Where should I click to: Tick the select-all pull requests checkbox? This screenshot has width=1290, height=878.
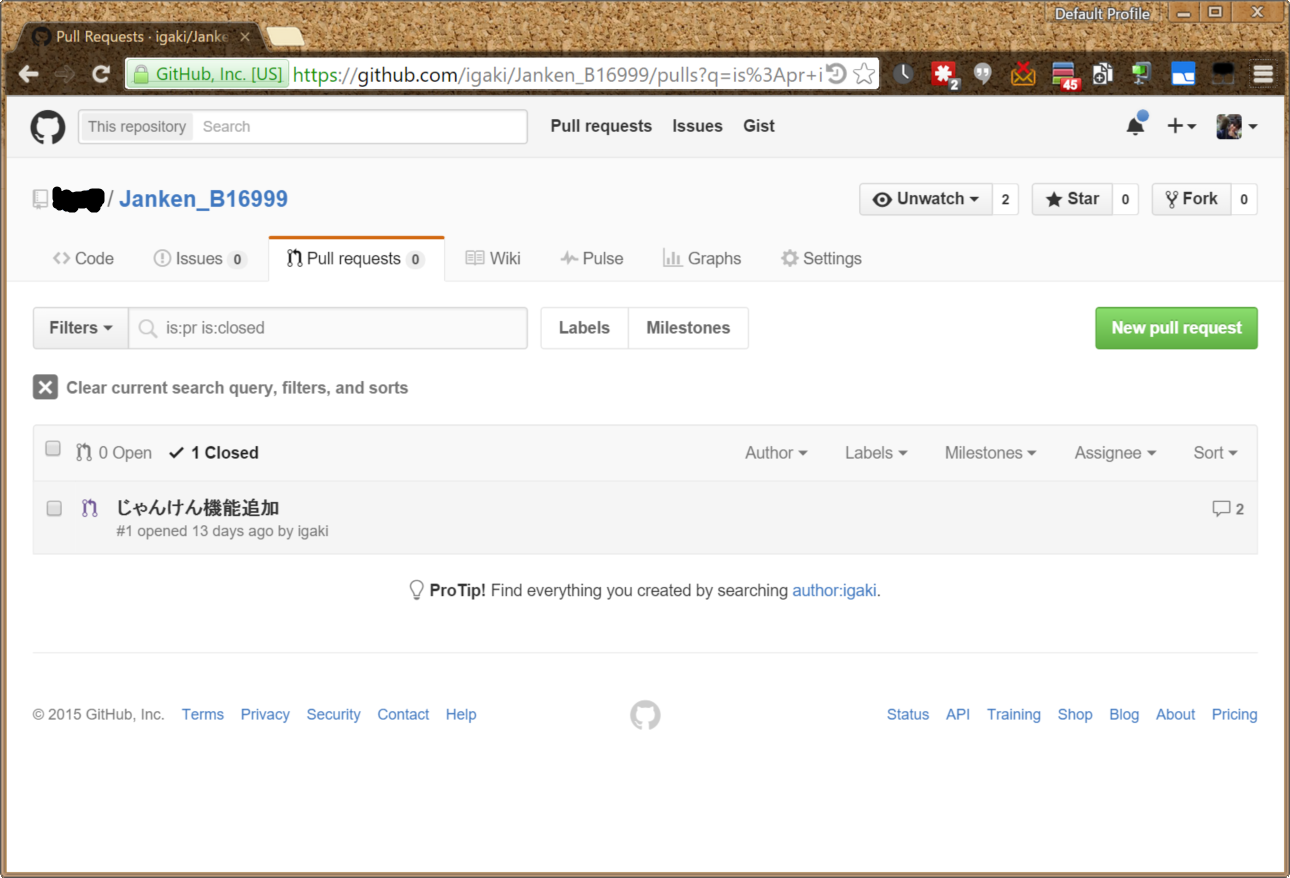pos(53,449)
